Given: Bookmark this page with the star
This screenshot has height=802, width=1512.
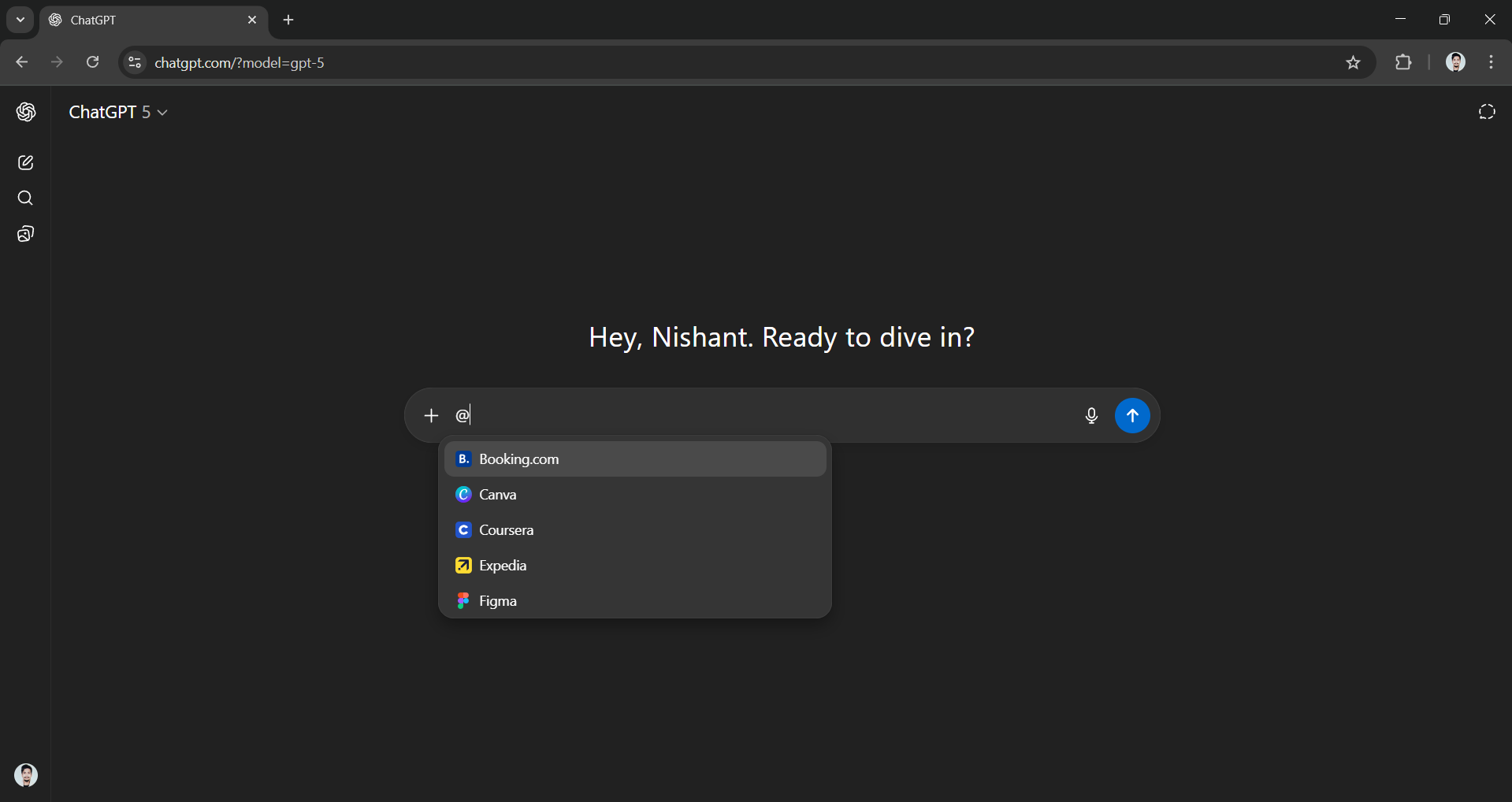Looking at the screenshot, I should point(1354,62).
